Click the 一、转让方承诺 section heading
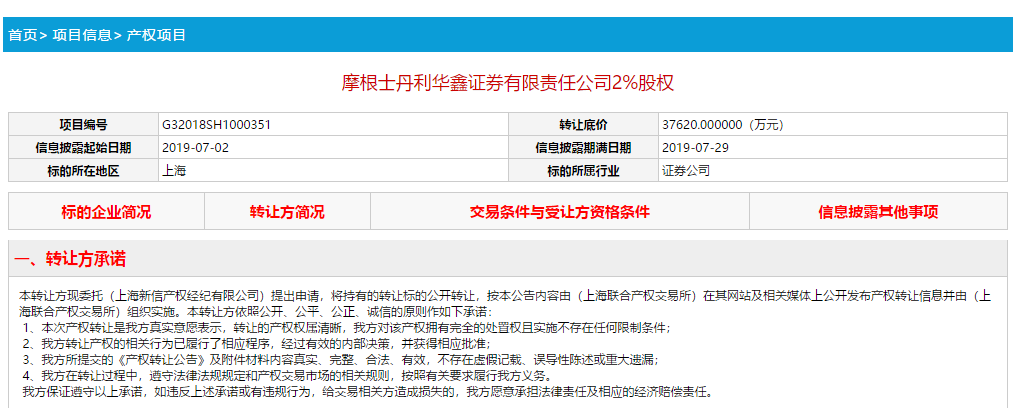1015x408 pixels. [x=70, y=260]
